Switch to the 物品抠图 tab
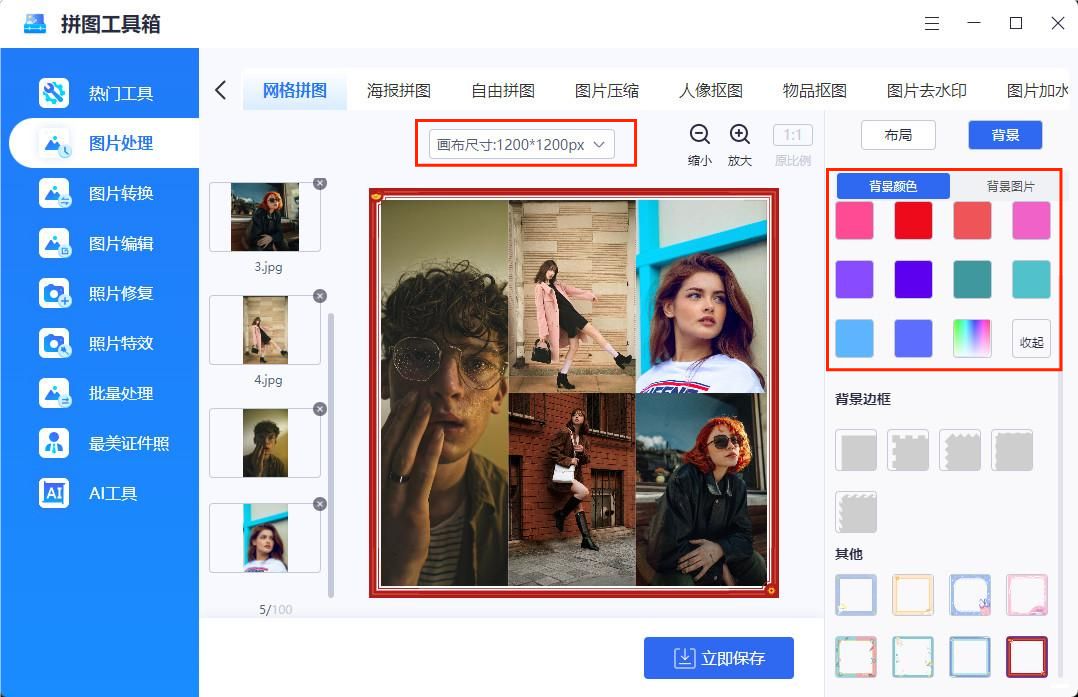 (x=815, y=90)
